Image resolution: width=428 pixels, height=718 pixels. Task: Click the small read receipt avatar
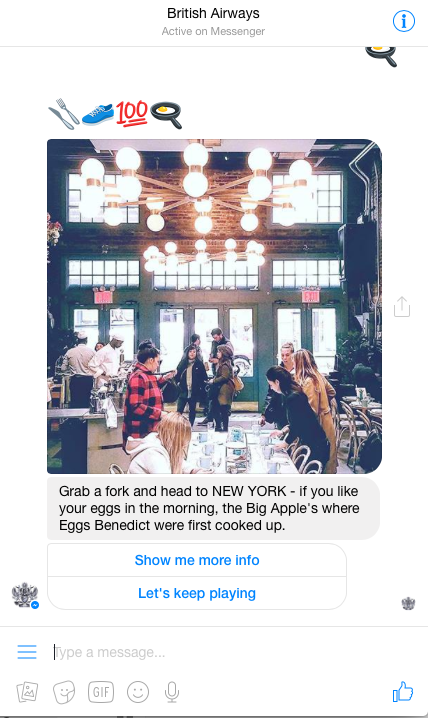pos(408,604)
